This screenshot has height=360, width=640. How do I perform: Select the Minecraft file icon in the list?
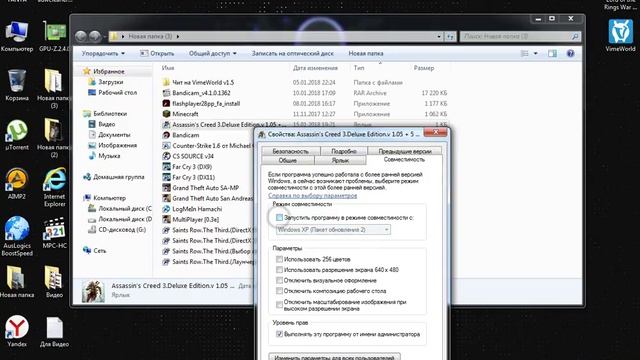pyautogui.click(x=166, y=114)
